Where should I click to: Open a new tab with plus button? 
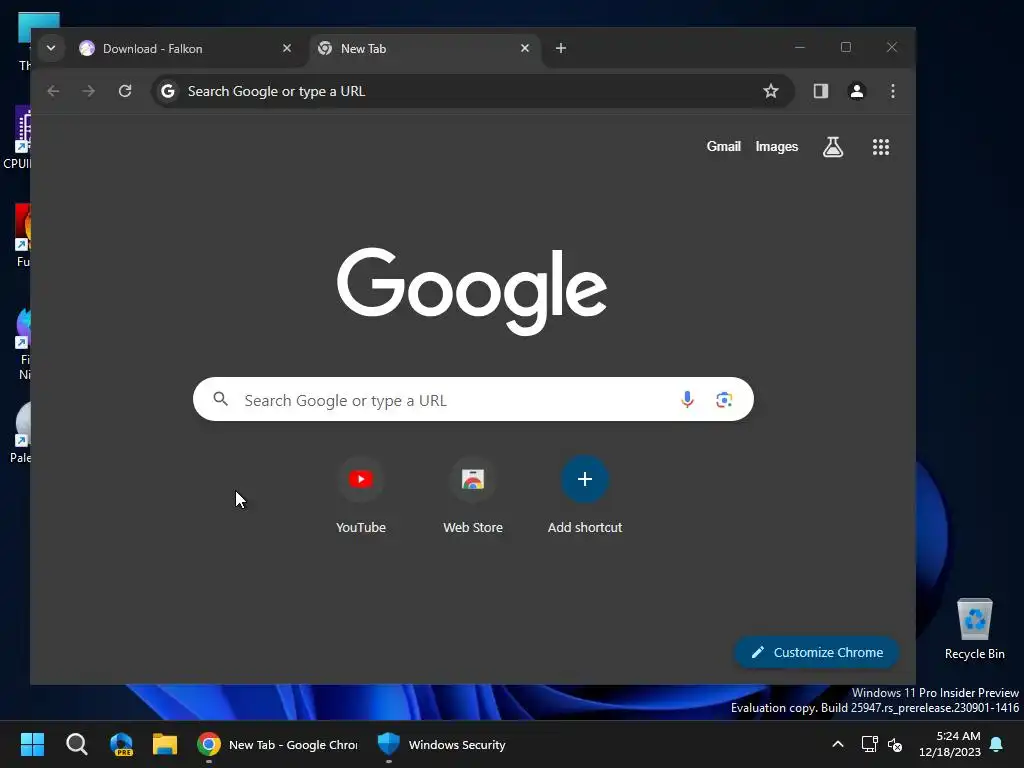560,48
